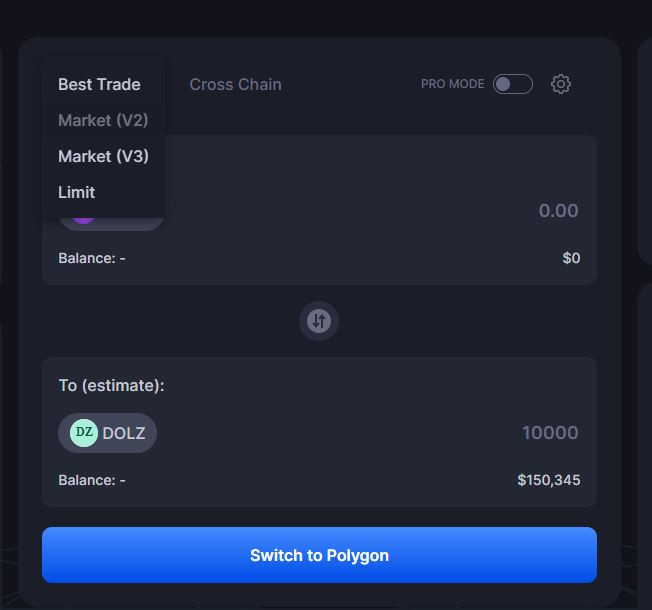This screenshot has width=652, height=610.
Task: Click the swap direction arrows icon
Action: 319,321
